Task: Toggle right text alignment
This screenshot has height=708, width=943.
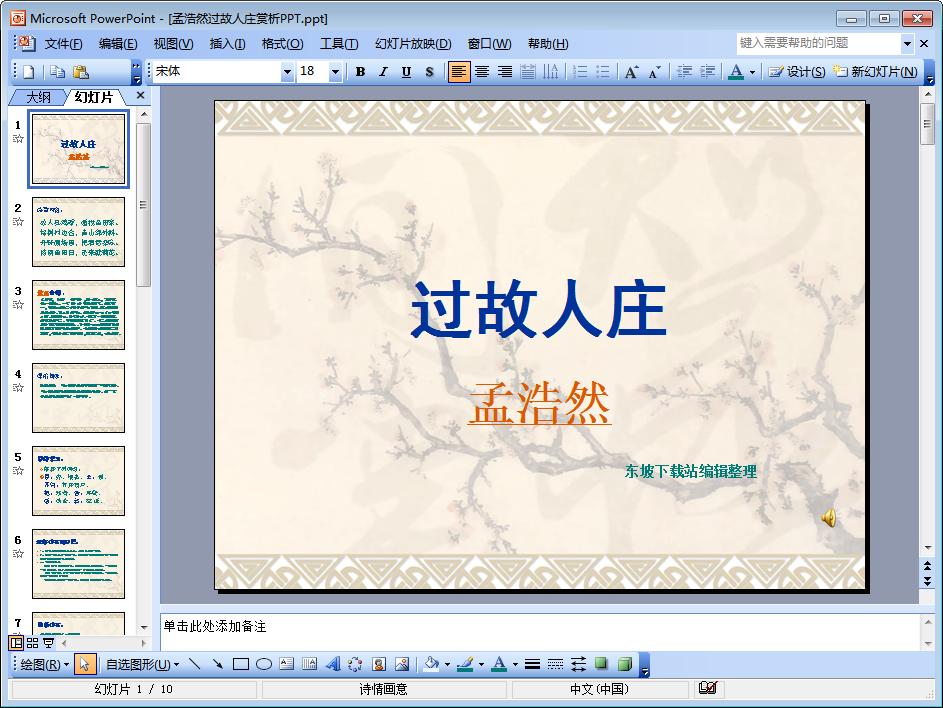Action: click(505, 72)
